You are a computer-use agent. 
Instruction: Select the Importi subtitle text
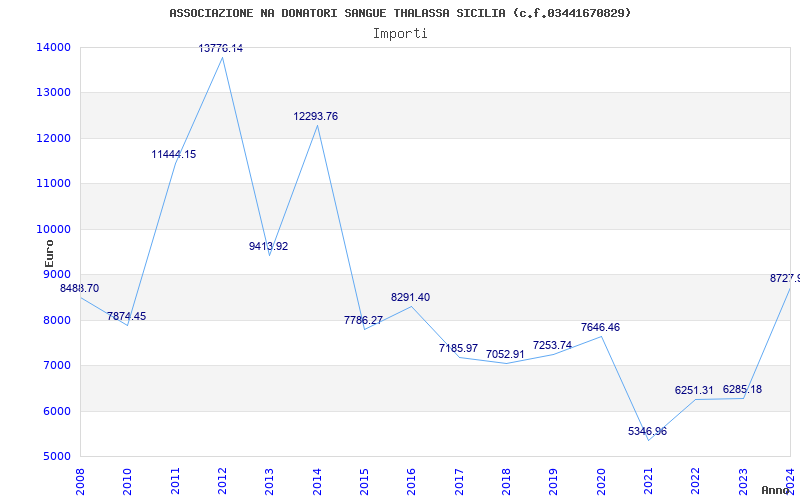coord(400,34)
